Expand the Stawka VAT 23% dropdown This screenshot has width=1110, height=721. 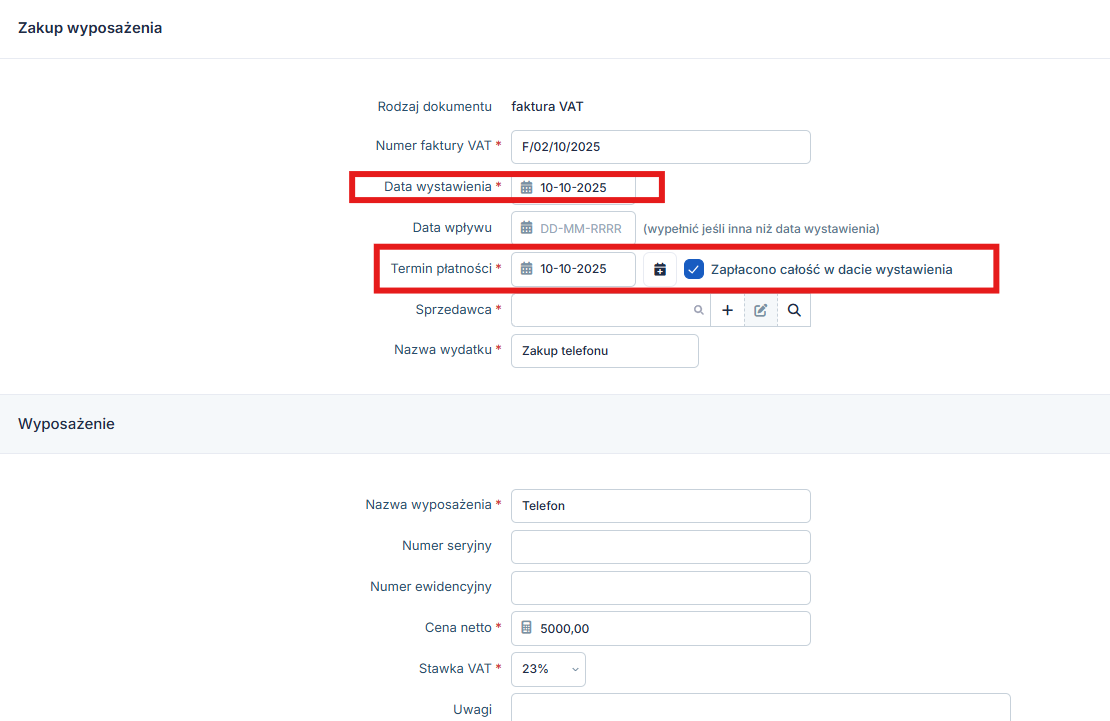[x=548, y=669]
